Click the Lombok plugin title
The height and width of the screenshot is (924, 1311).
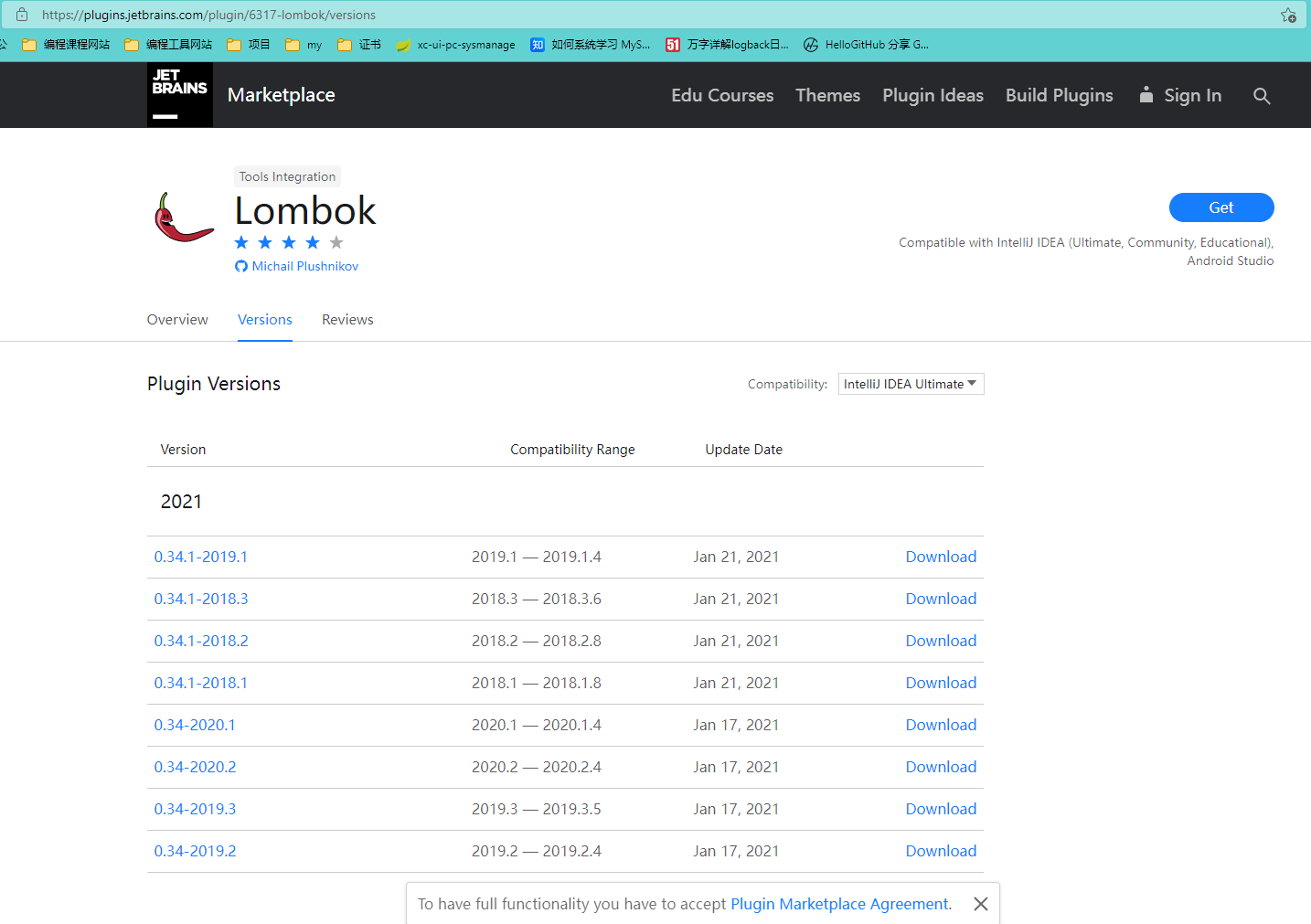(x=305, y=211)
